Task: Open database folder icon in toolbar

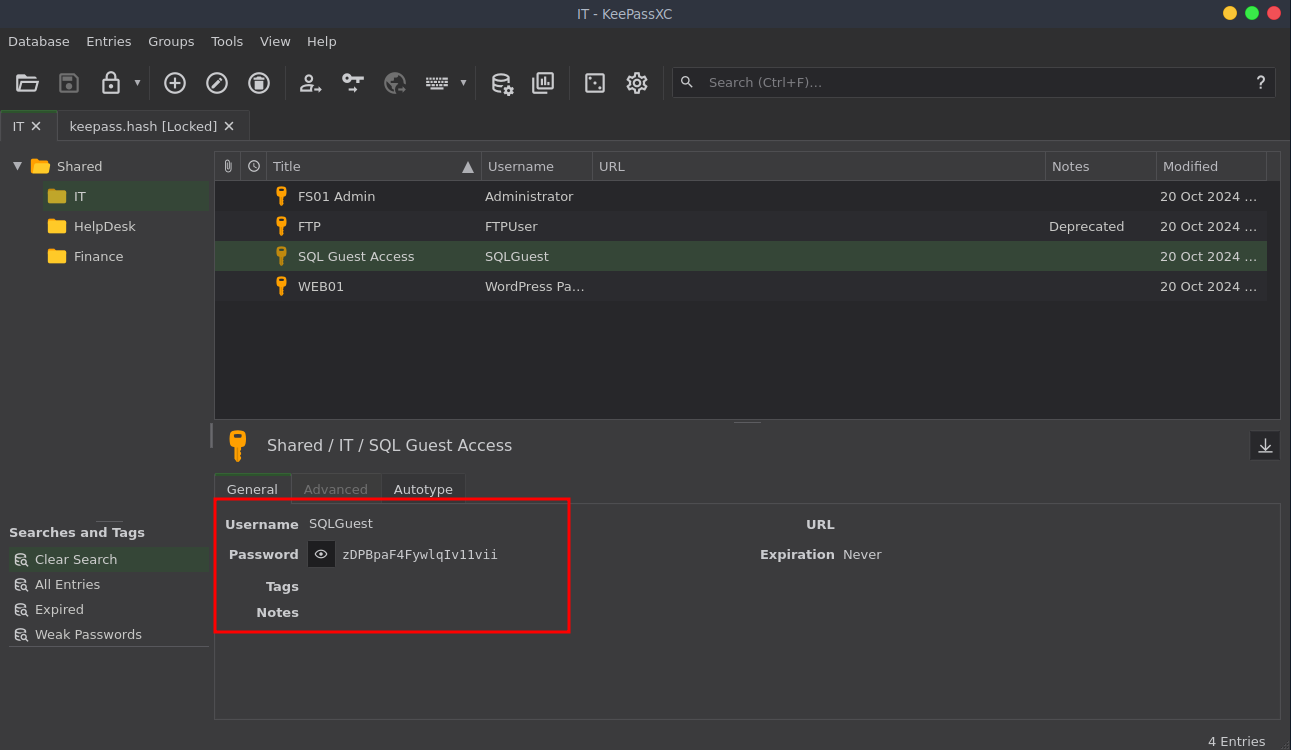Action: tap(27, 83)
